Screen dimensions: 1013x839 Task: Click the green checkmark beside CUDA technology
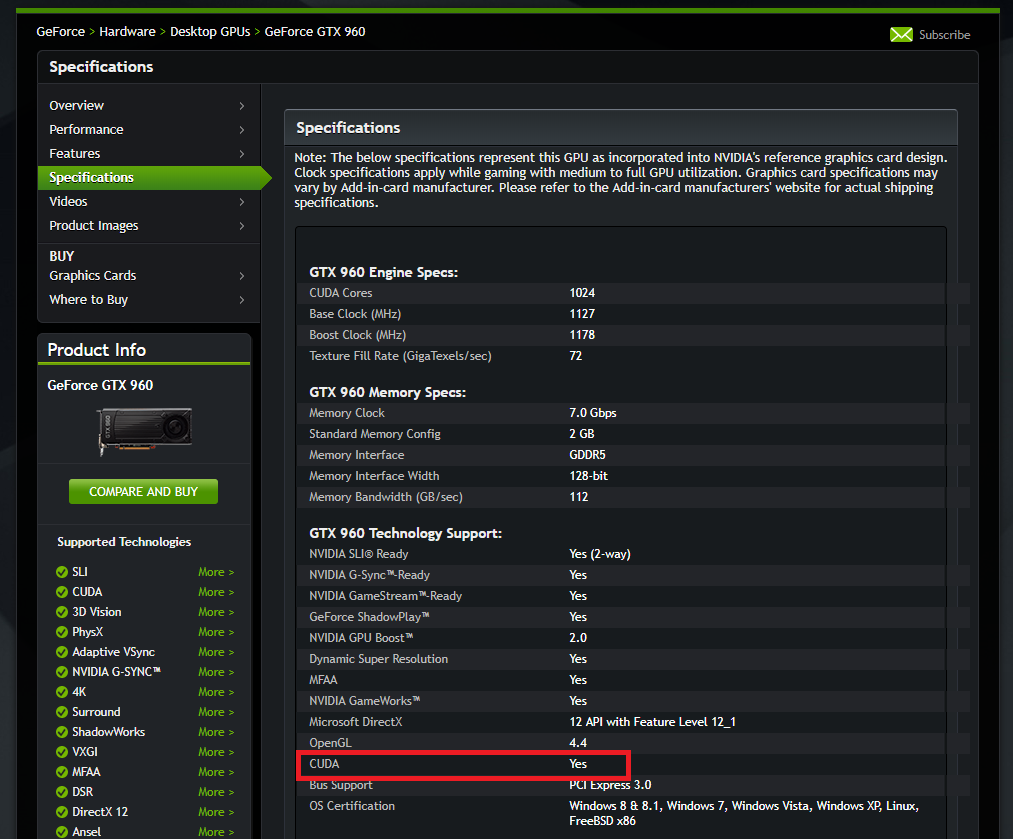62,592
